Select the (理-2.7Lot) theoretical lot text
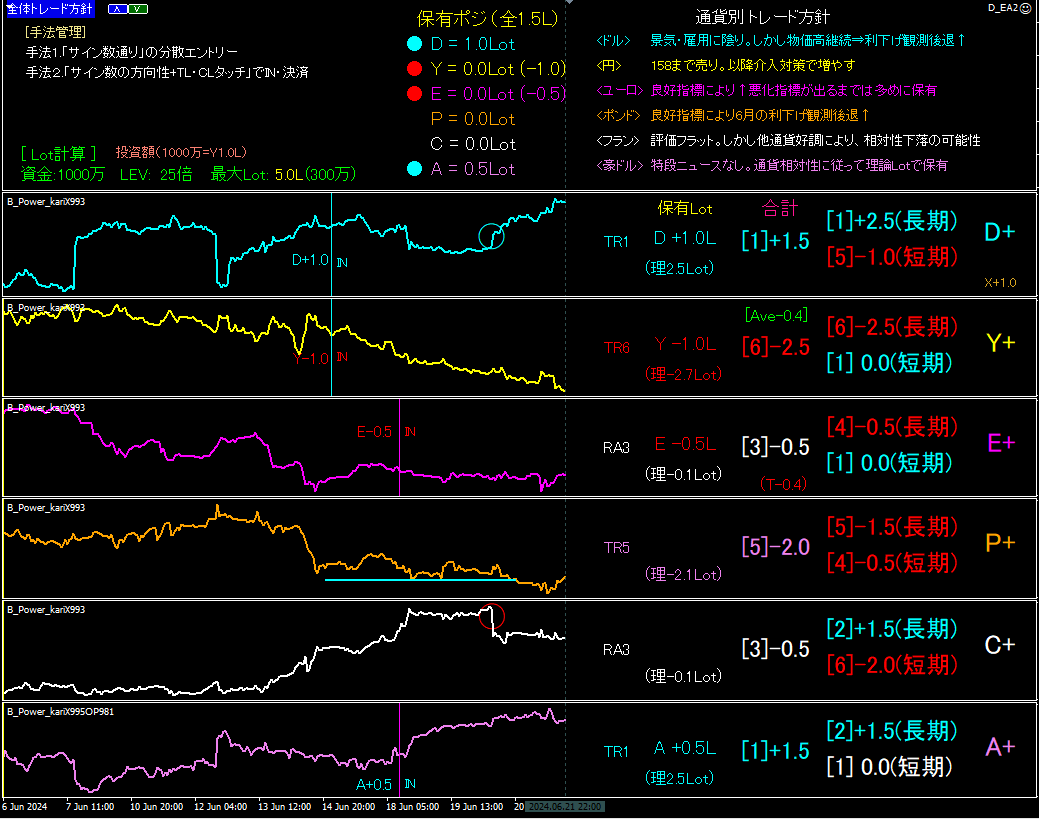Viewport: 1039px width, 819px height. (683, 374)
